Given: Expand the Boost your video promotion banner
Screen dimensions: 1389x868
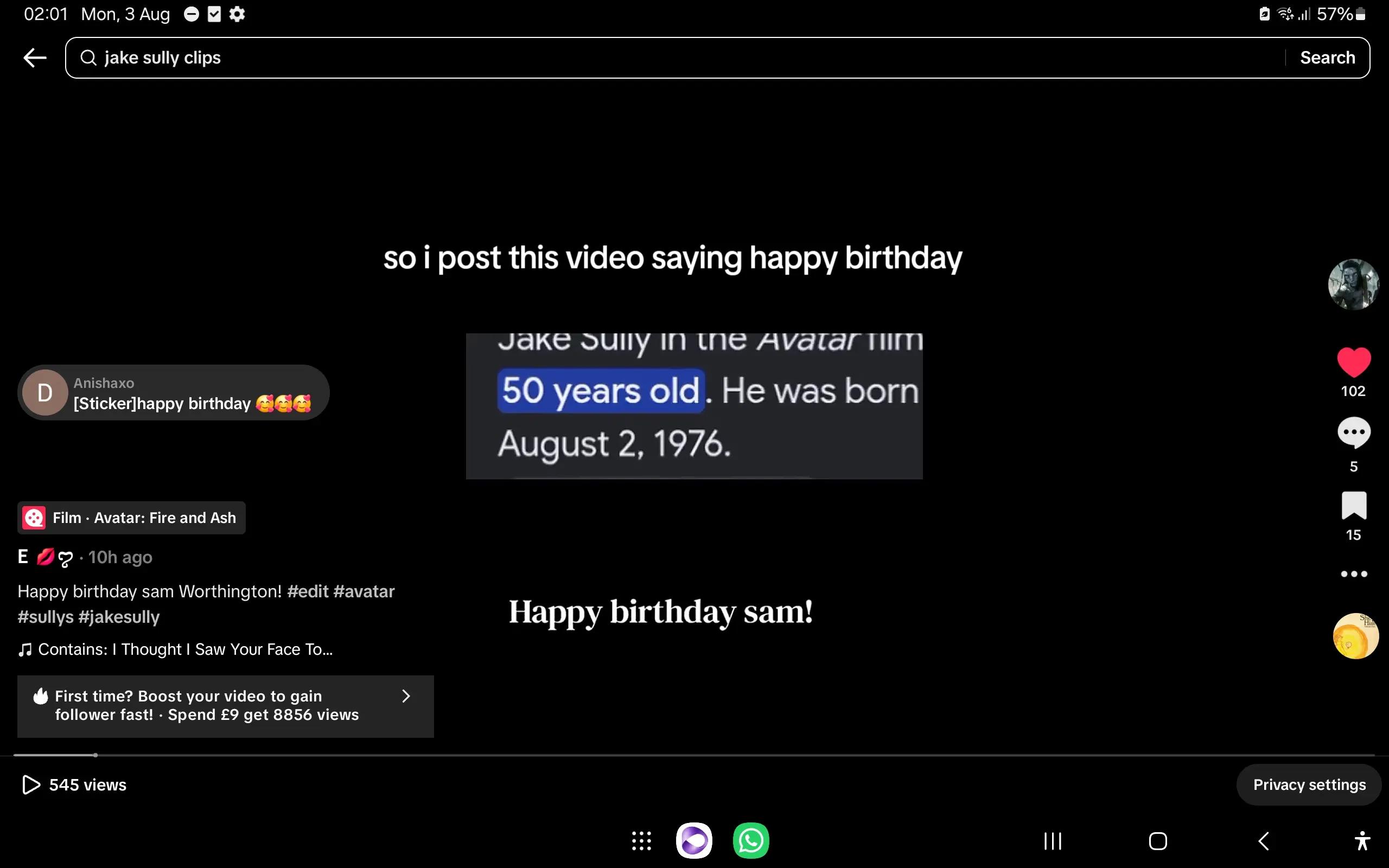Looking at the screenshot, I should [226, 706].
